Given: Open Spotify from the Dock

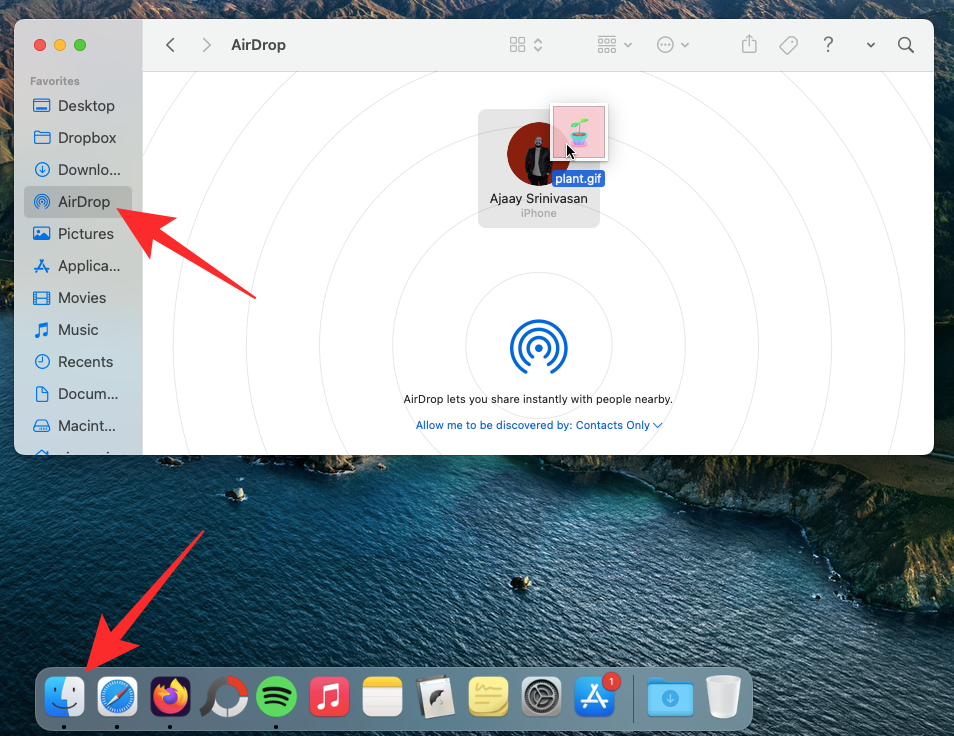Looking at the screenshot, I should pos(275,696).
